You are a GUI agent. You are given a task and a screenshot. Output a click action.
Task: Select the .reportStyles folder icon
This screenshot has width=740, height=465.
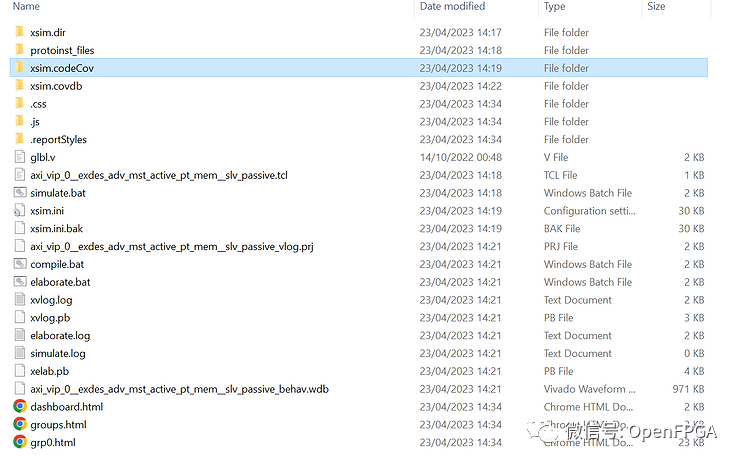click(20, 139)
